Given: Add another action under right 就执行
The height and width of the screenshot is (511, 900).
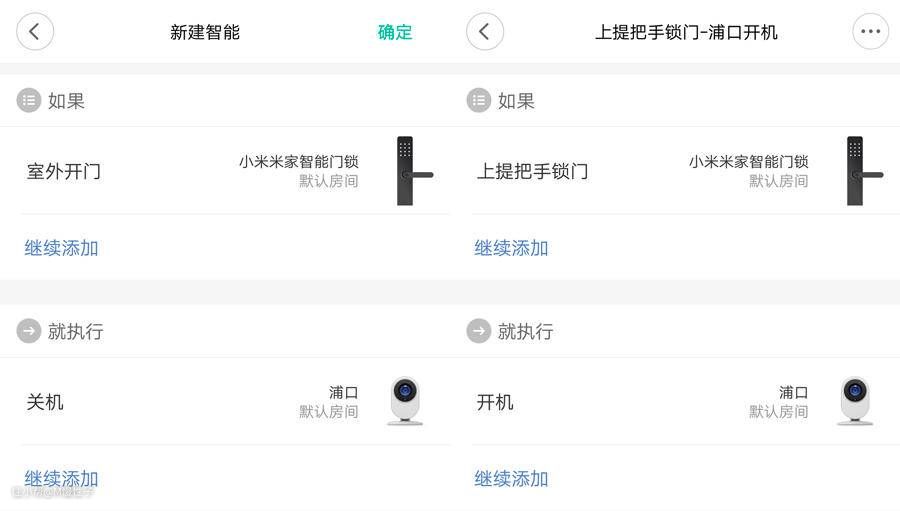Looking at the screenshot, I should (511, 478).
